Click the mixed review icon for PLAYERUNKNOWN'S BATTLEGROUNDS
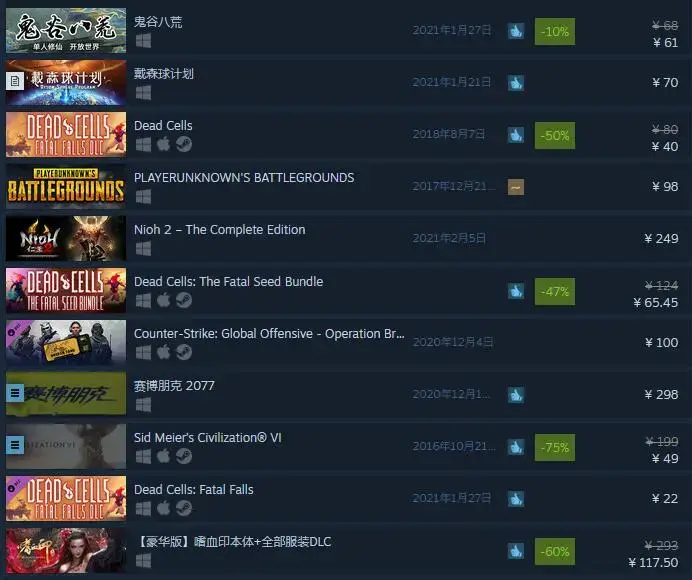 click(516, 187)
